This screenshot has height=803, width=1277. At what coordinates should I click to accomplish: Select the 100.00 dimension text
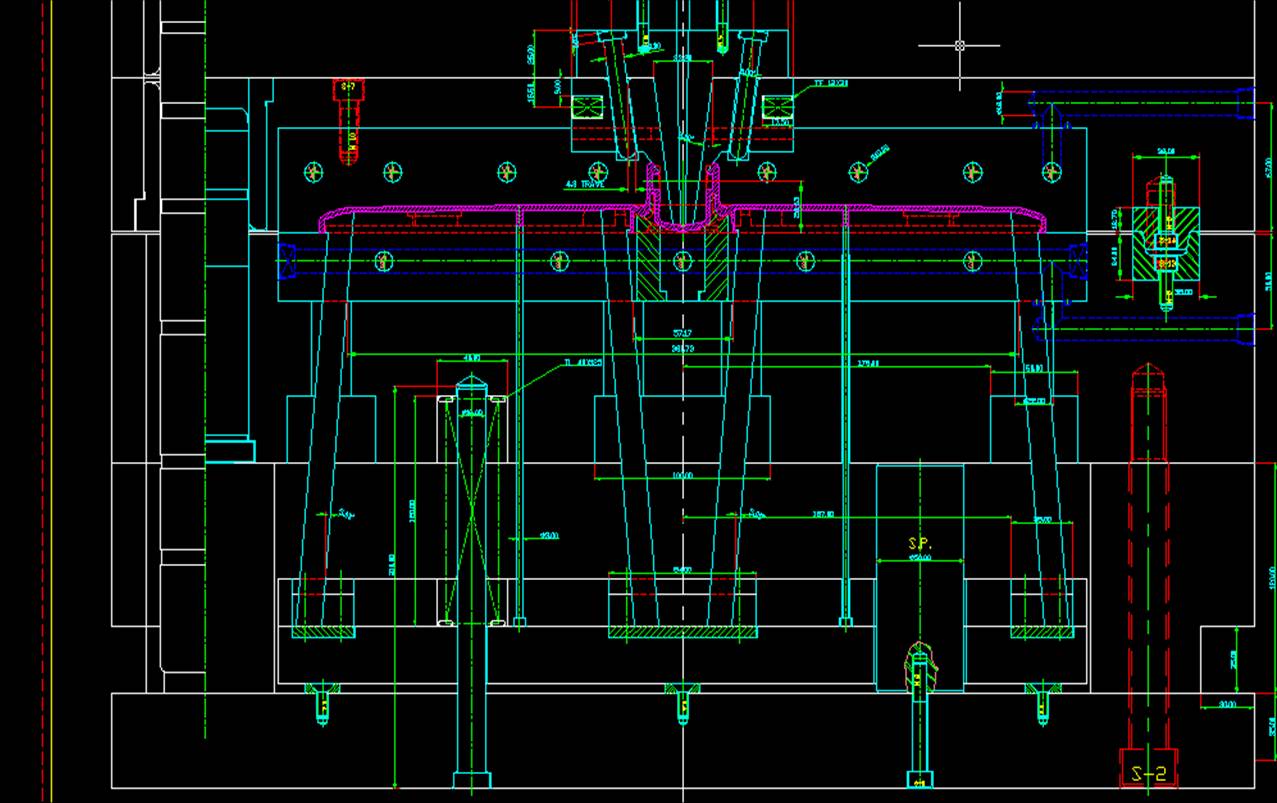(682, 476)
